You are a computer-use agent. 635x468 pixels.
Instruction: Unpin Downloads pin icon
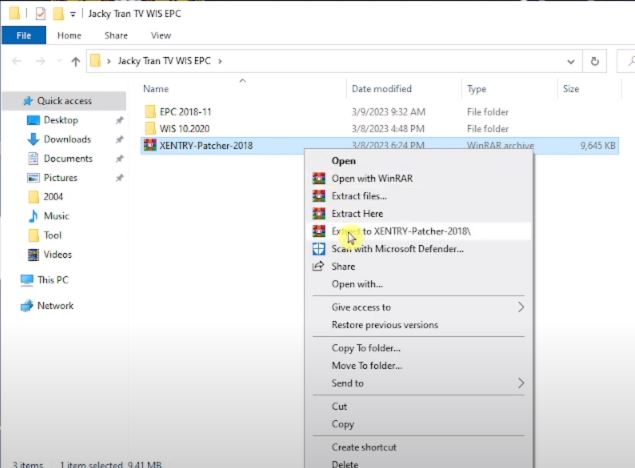pyautogui.click(x=119, y=139)
